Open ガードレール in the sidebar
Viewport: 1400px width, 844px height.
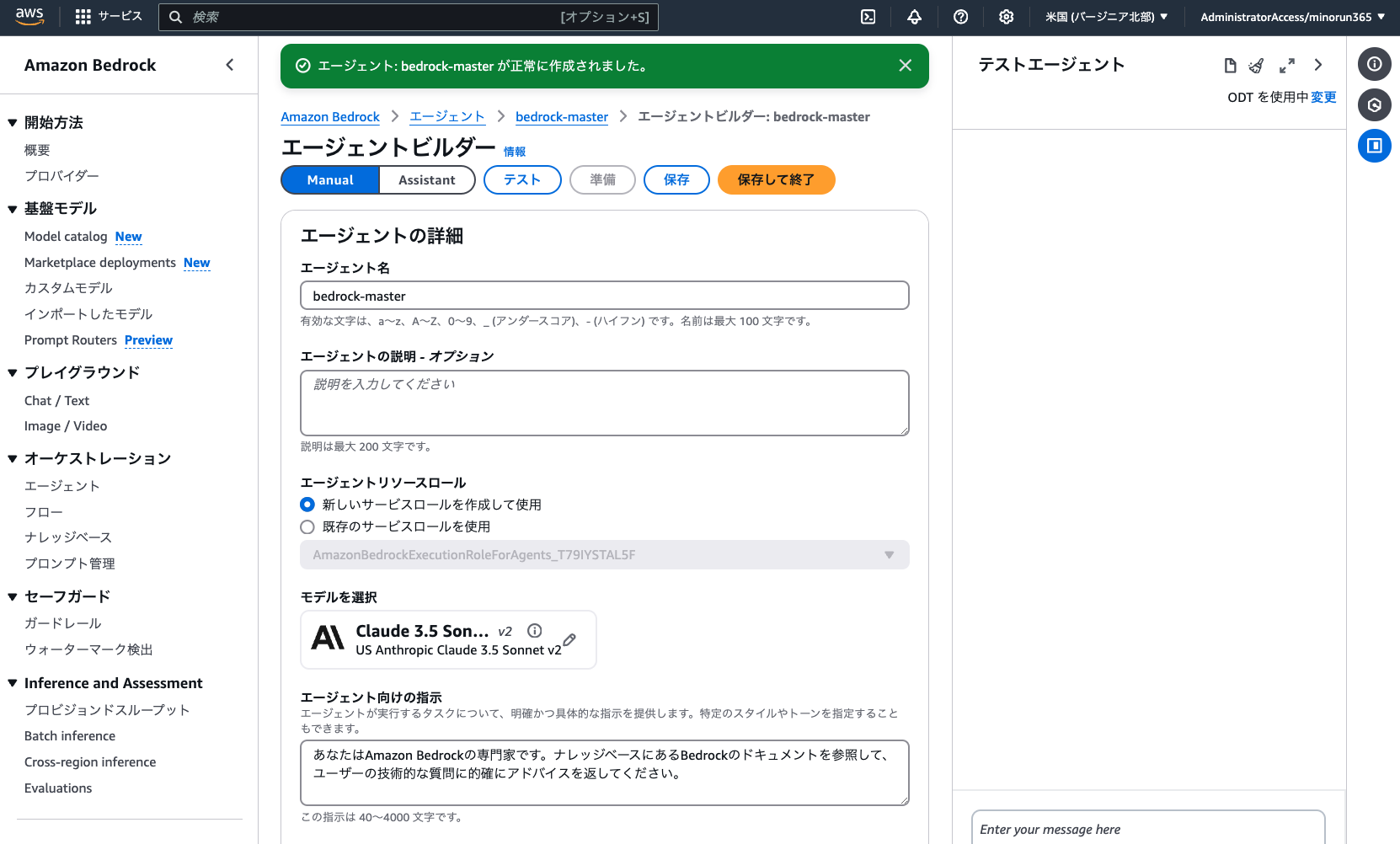coord(63,623)
